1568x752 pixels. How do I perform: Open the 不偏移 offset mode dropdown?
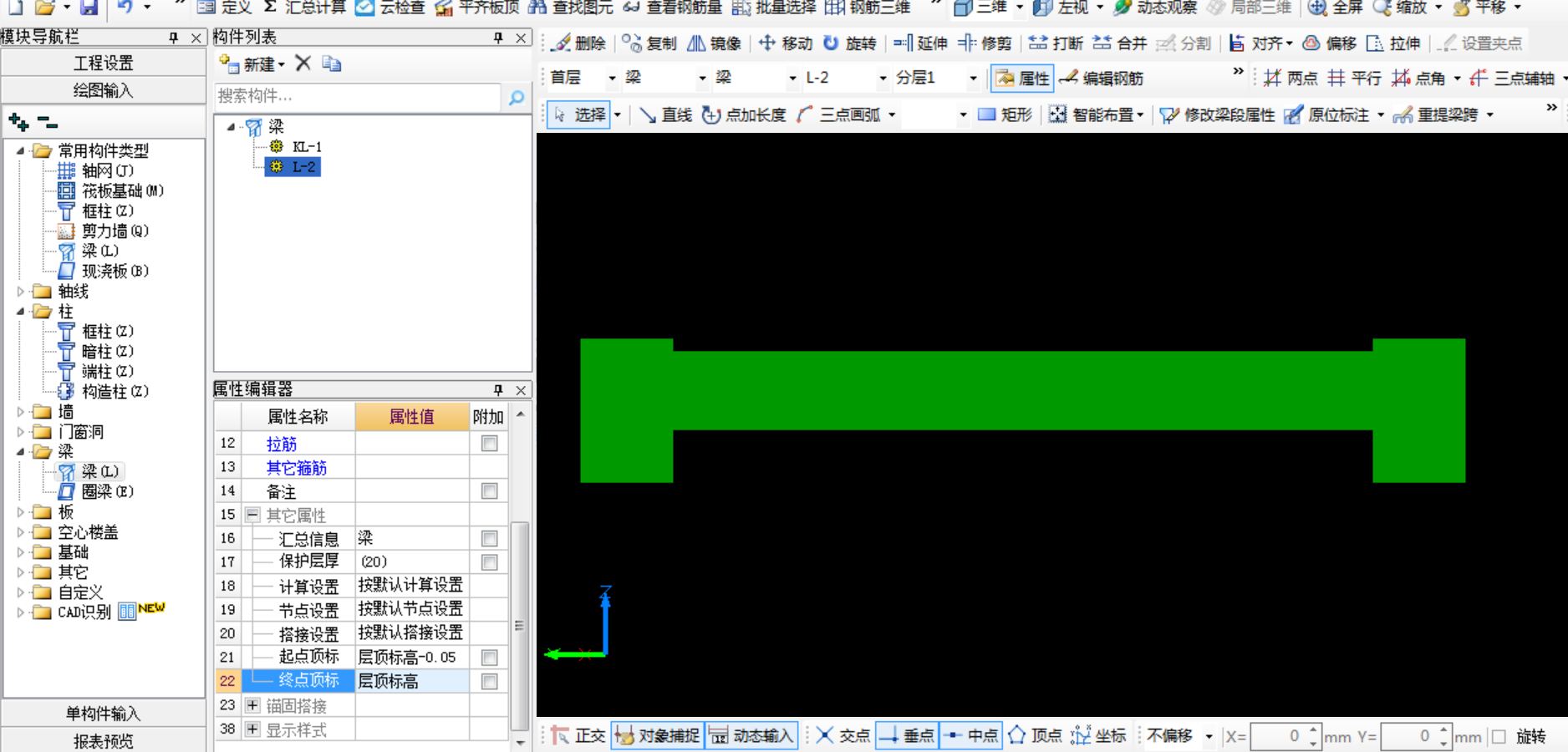[1209, 737]
